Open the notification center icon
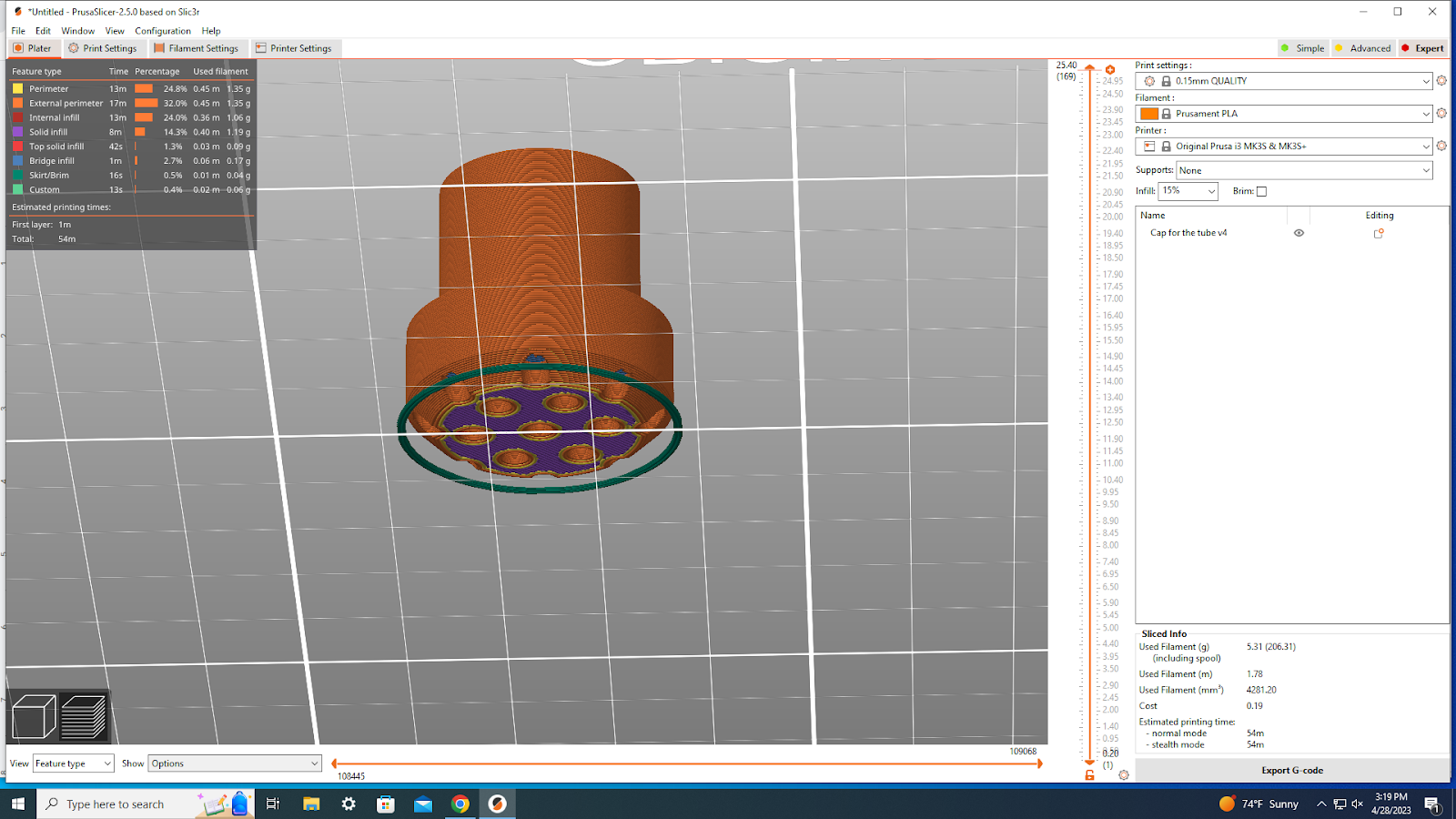This screenshot has height=819, width=1456. pyautogui.click(x=1431, y=804)
